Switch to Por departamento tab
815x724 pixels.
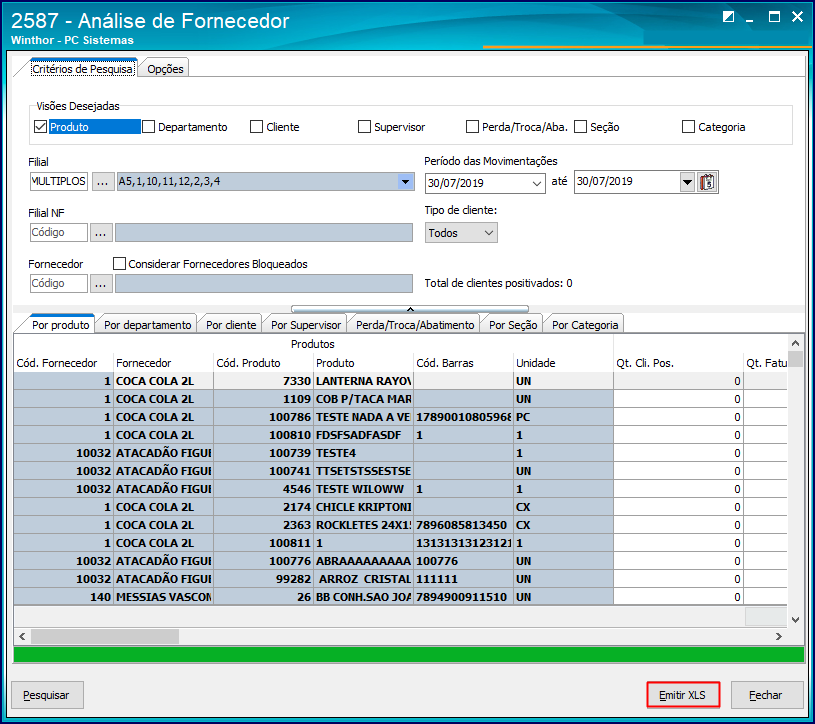tap(148, 325)
